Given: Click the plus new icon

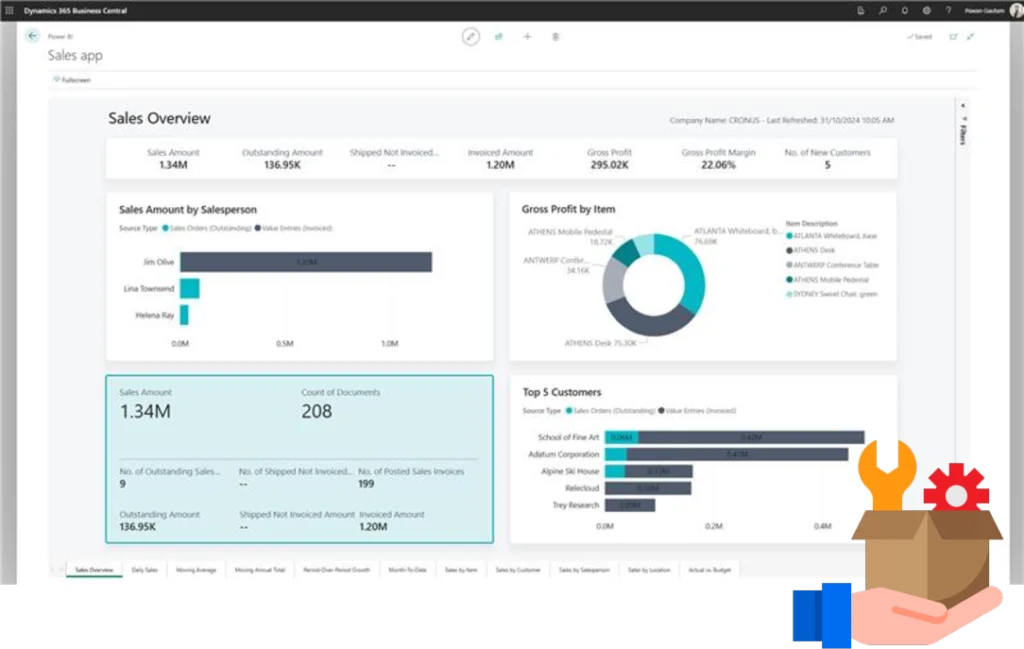Looking at the screenshot, I should click(x=527, y=37).
